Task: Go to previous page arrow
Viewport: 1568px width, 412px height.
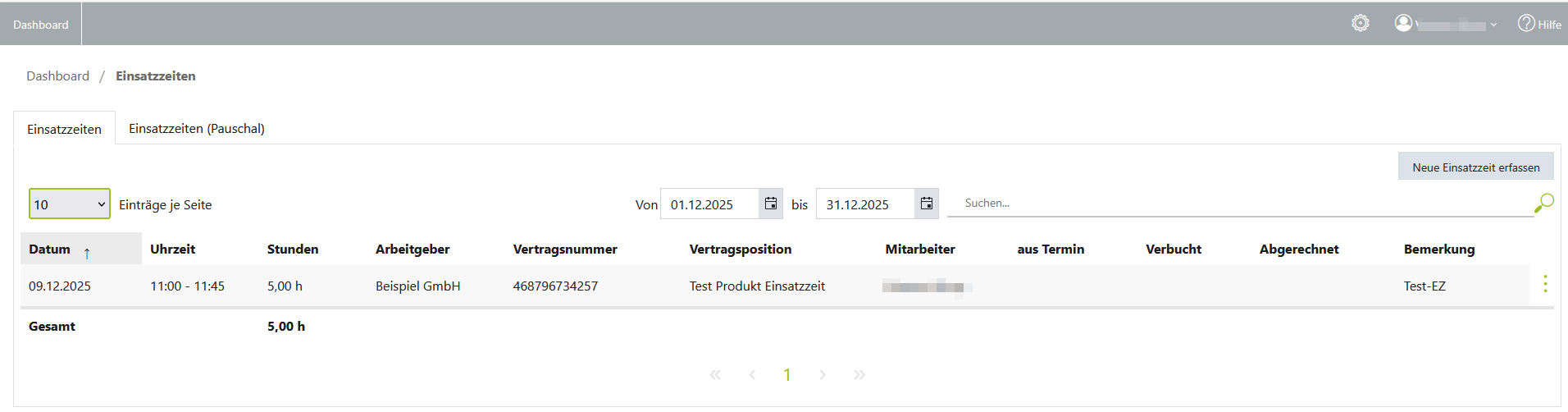Action: 752,374
